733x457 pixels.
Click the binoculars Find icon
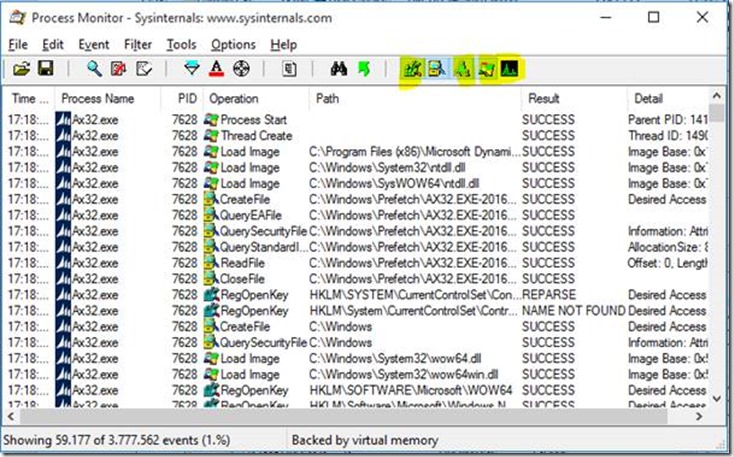point(338,69)
